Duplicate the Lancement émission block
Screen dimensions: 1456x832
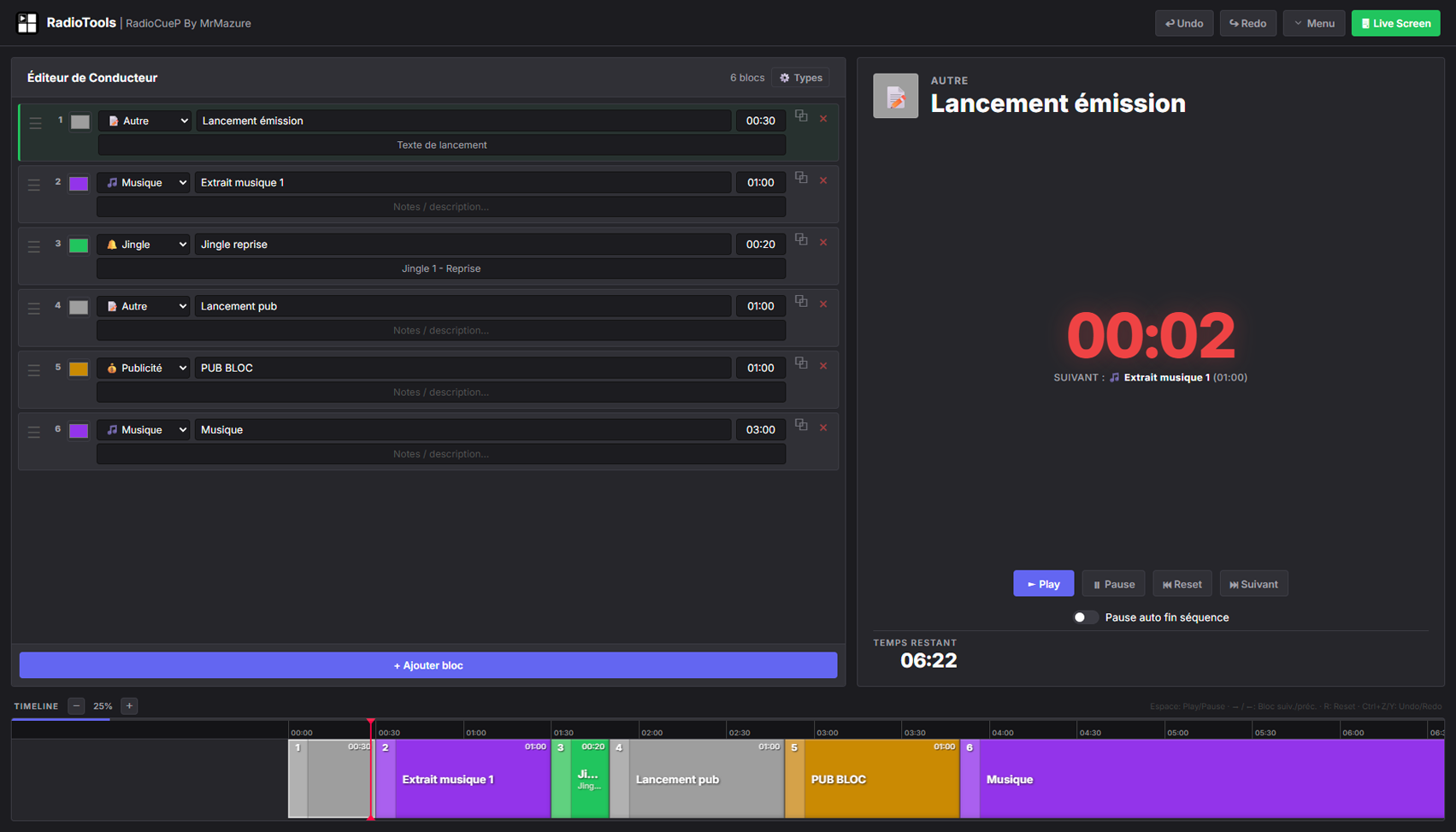[x=801, y=115]
